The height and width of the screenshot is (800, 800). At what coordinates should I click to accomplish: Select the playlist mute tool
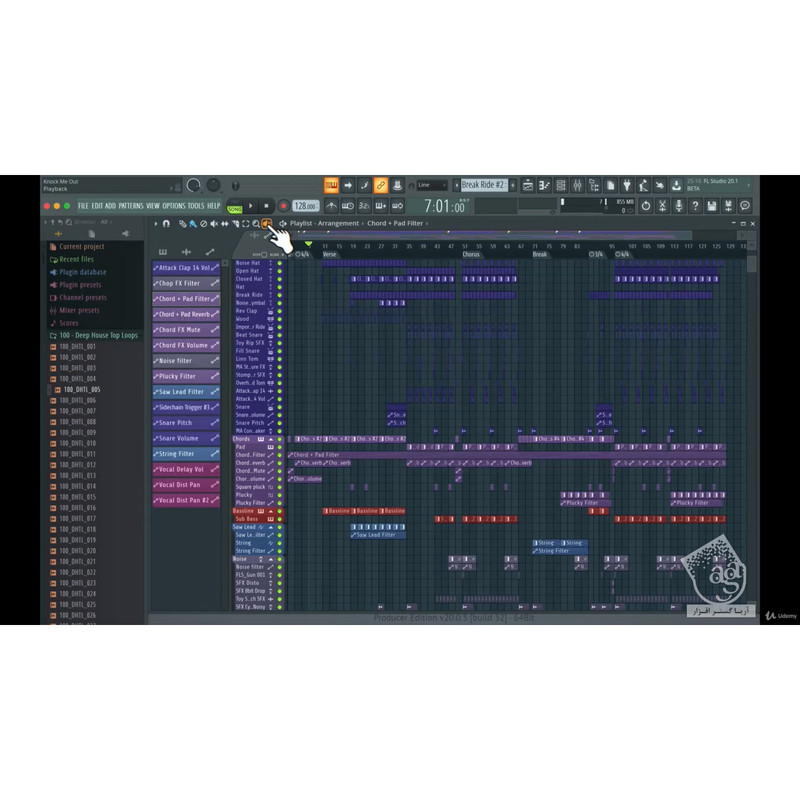tap(214, 223)
